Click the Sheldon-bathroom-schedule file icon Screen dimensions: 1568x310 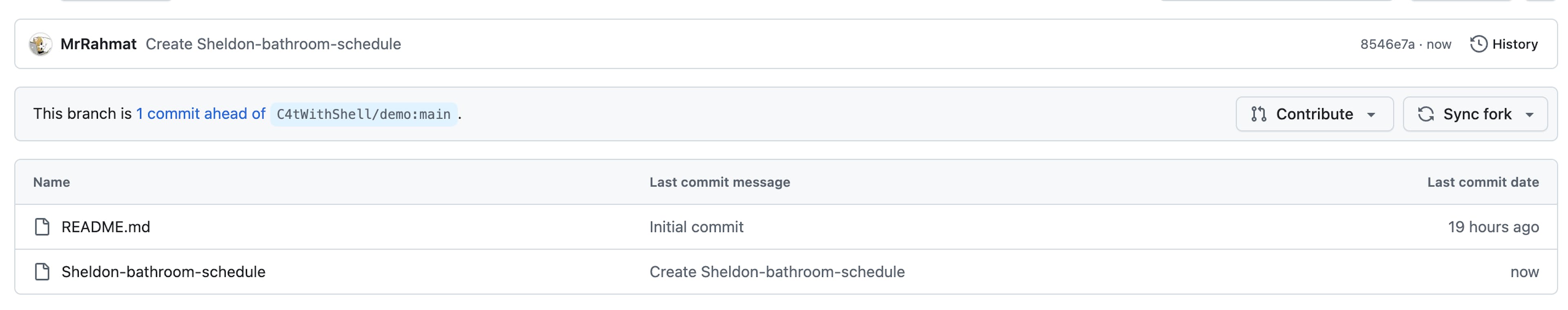[42, 272]
